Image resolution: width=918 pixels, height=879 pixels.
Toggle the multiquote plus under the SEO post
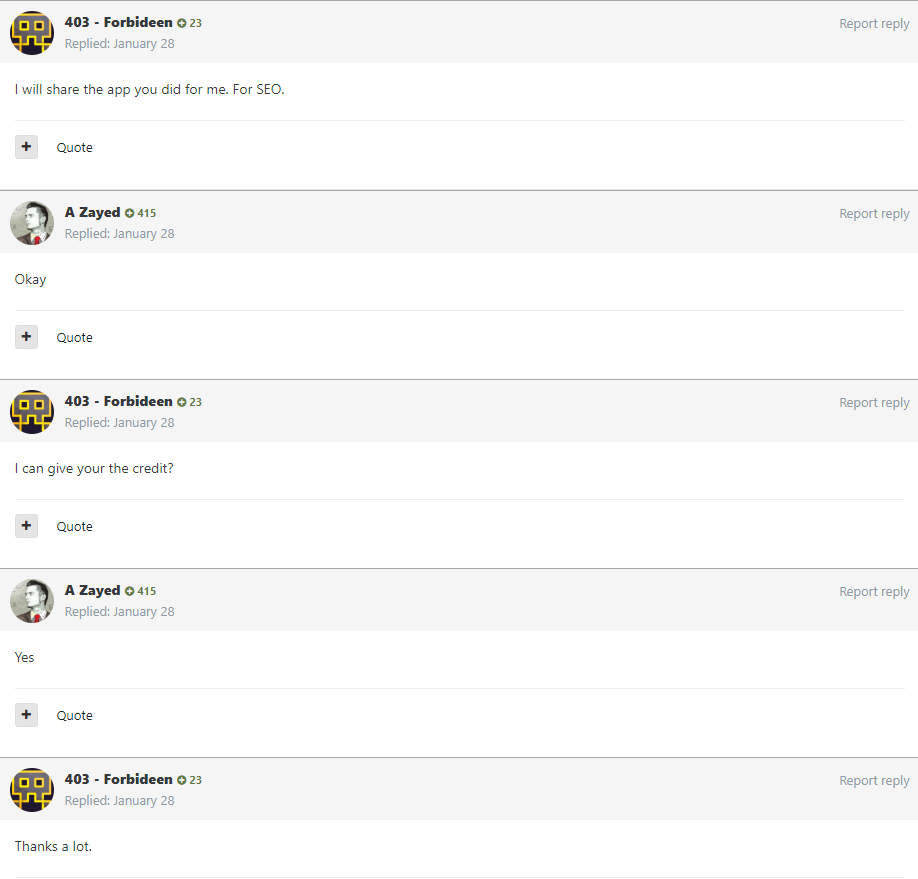pyautogui.click(x=26, y=146)
